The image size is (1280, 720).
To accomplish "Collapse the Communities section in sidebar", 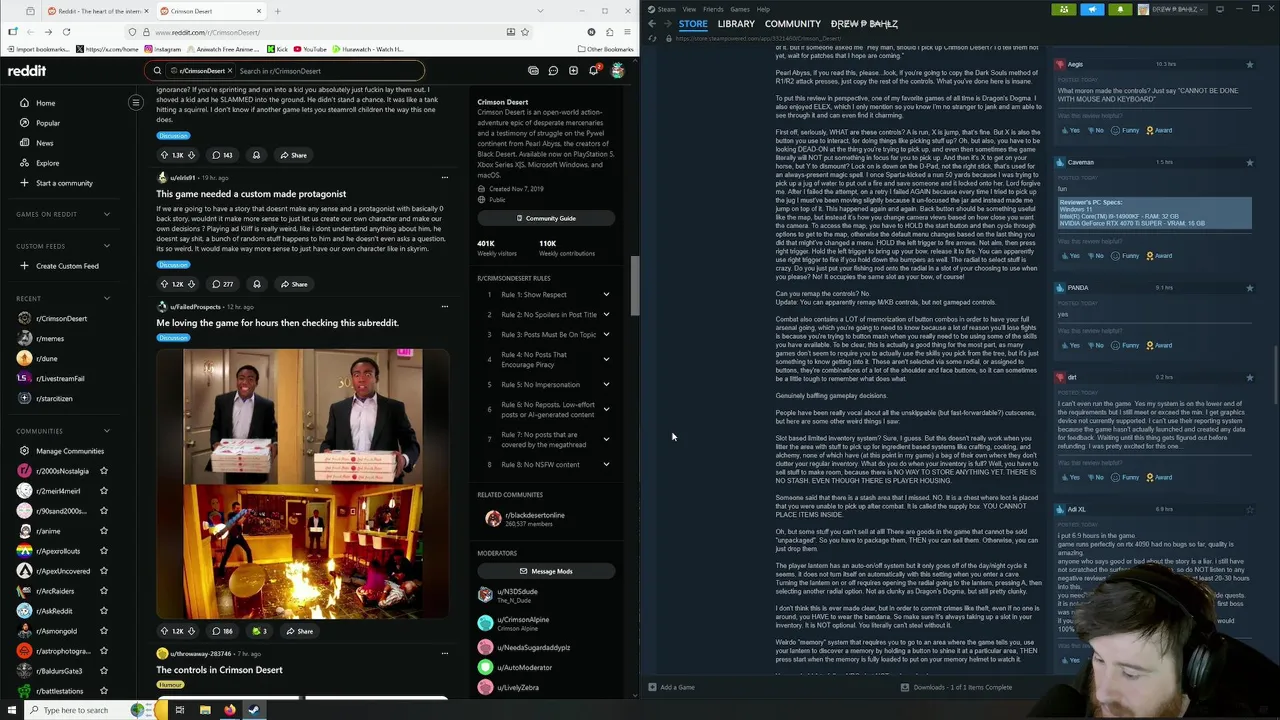I will pos(107,431).
